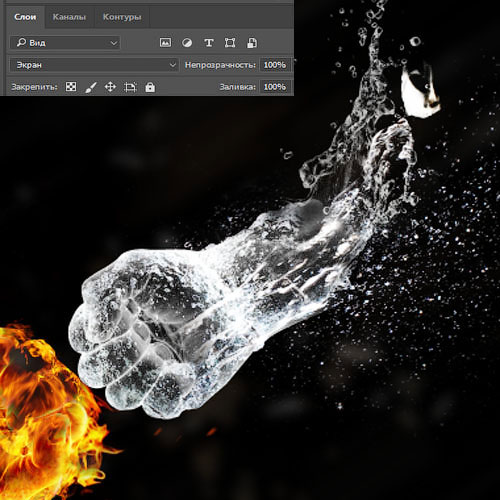This screenshot has width=500, height=500.
Task: Open the Каналы tab
Action: (69, 17)
